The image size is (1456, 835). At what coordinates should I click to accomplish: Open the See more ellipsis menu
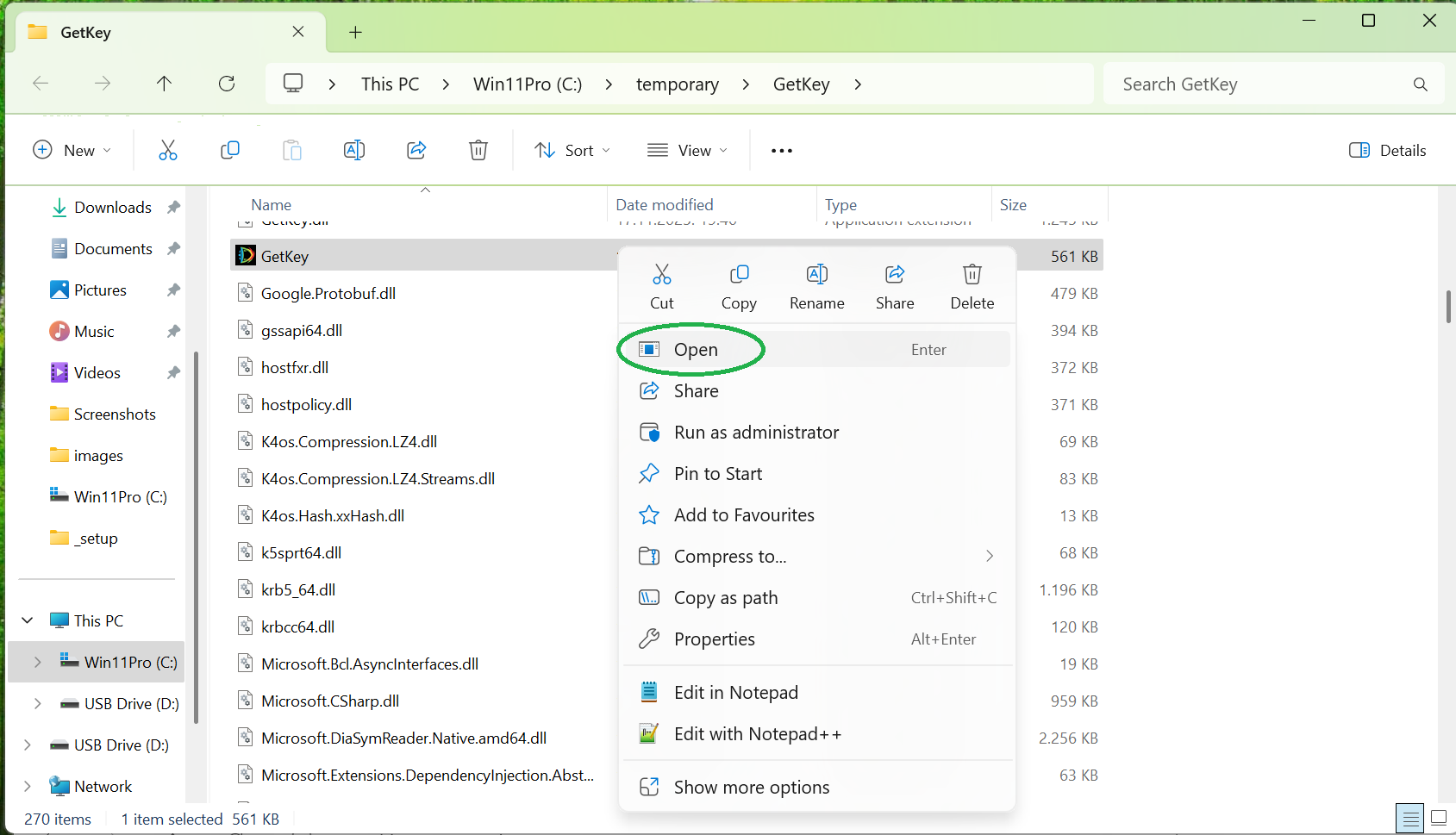(781, 151)
